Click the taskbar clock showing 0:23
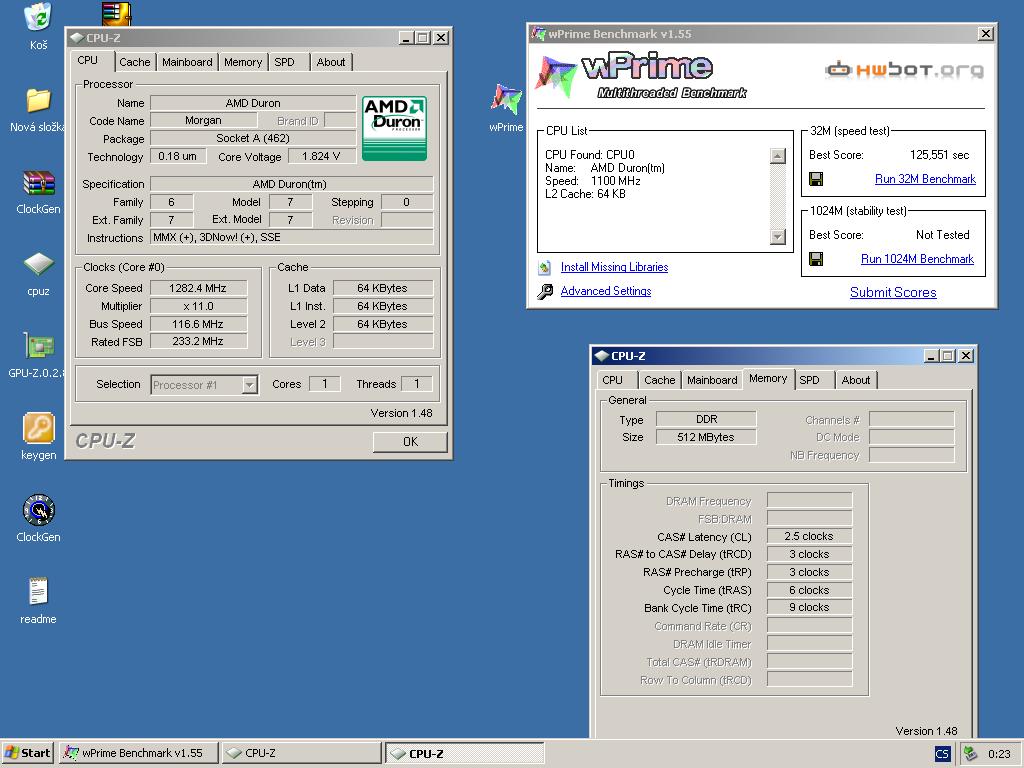 (x=999, y=754)
